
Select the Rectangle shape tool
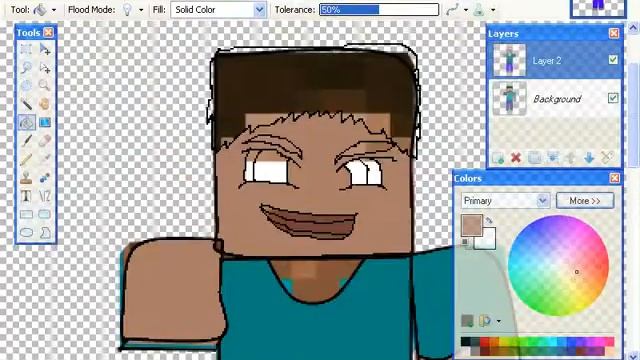pyautogui.click(x=27, y=214)
